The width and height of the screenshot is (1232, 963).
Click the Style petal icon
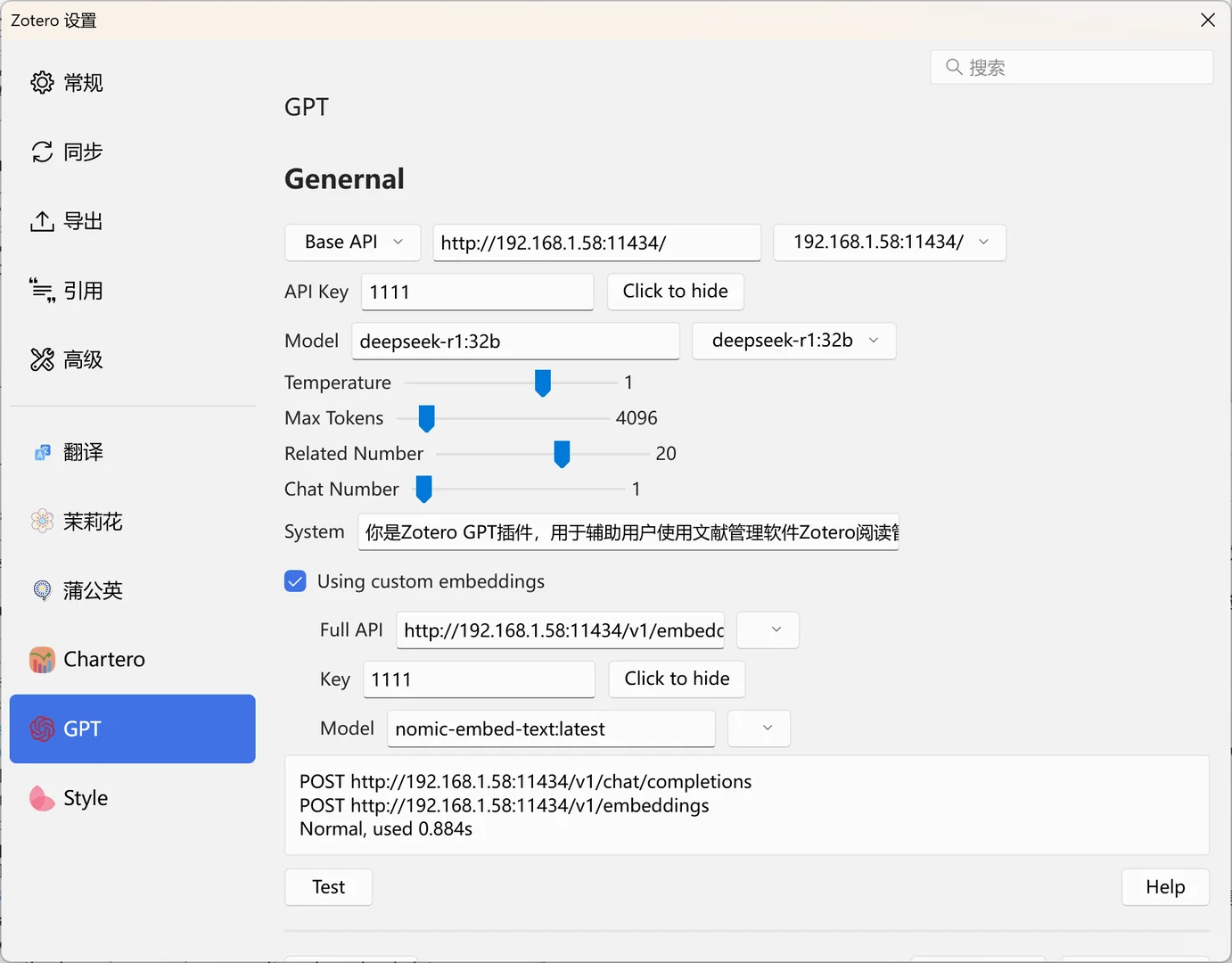(x=42, y=798)
